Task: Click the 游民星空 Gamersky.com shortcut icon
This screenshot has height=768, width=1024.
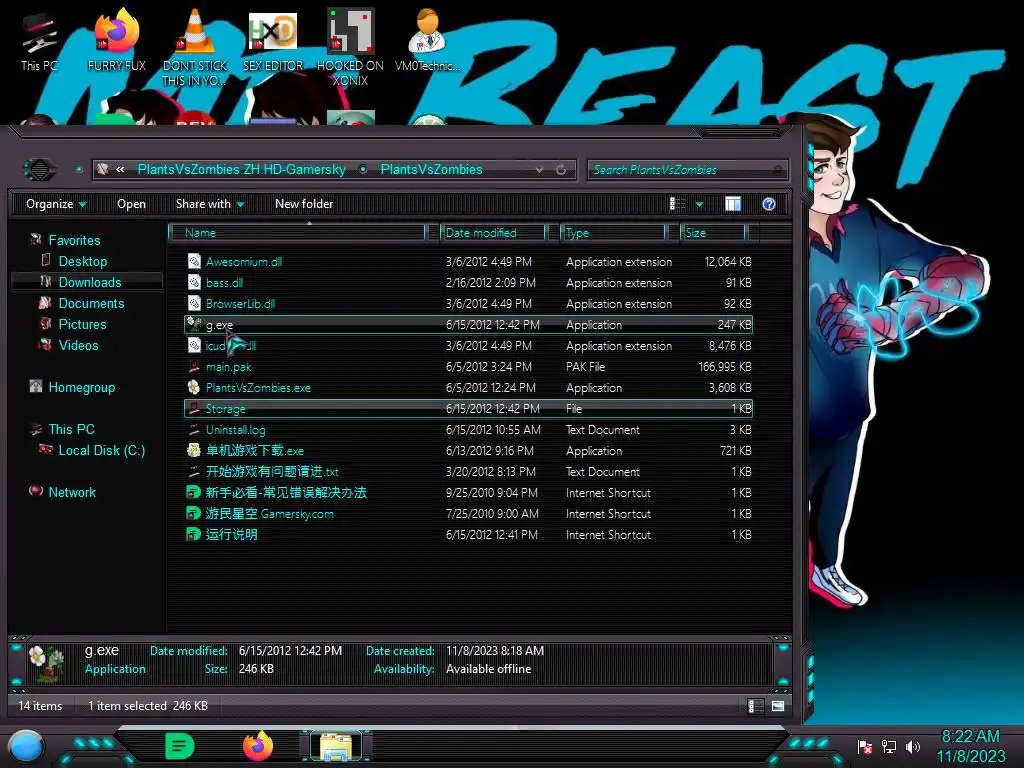Action: [194, 513]
